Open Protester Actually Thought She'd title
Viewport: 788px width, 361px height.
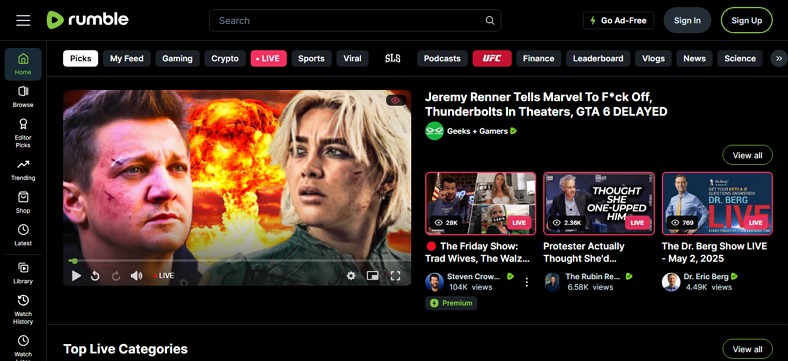584,252
